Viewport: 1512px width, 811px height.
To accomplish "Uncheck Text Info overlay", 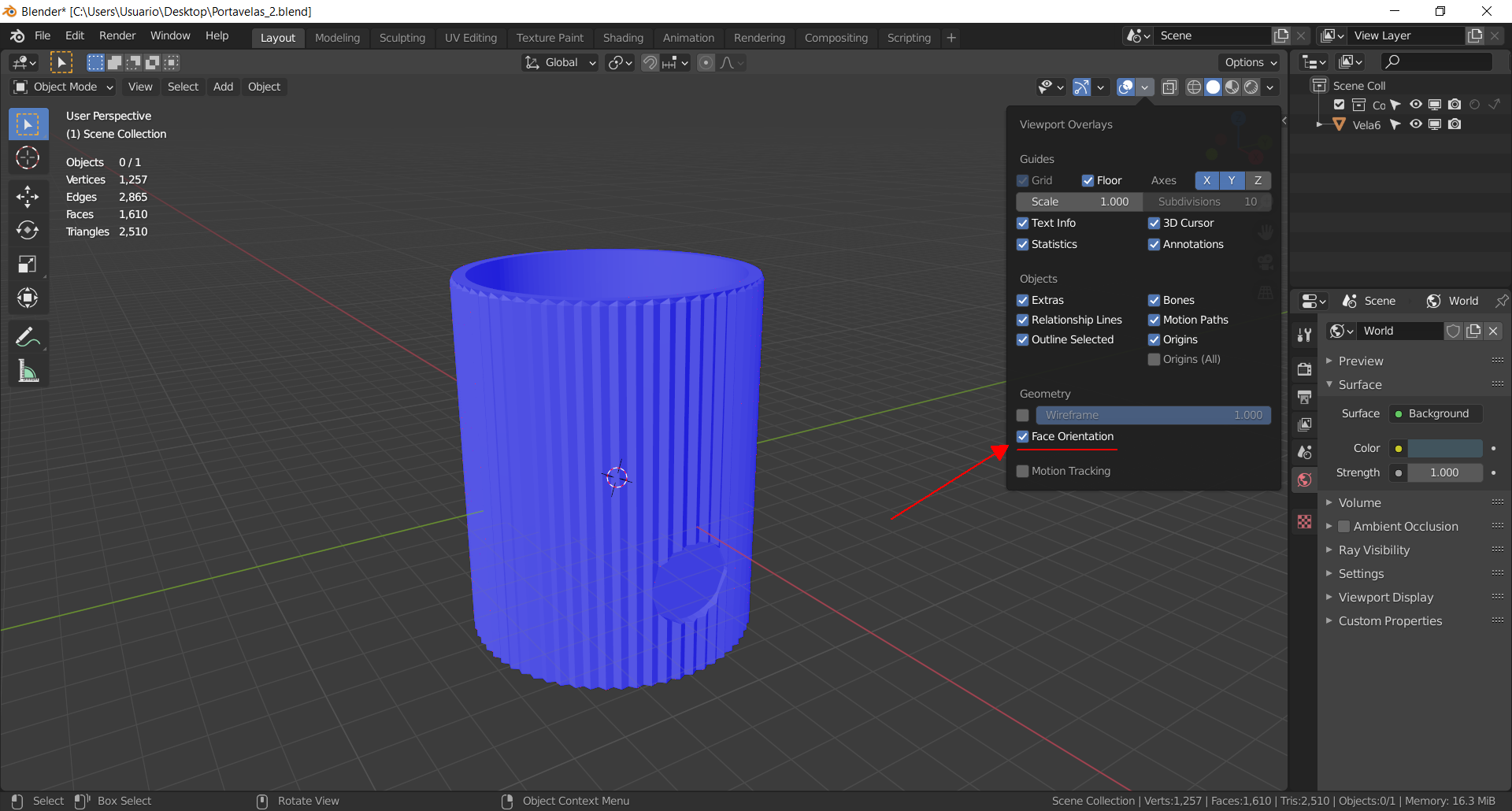I will (1023, 223).
